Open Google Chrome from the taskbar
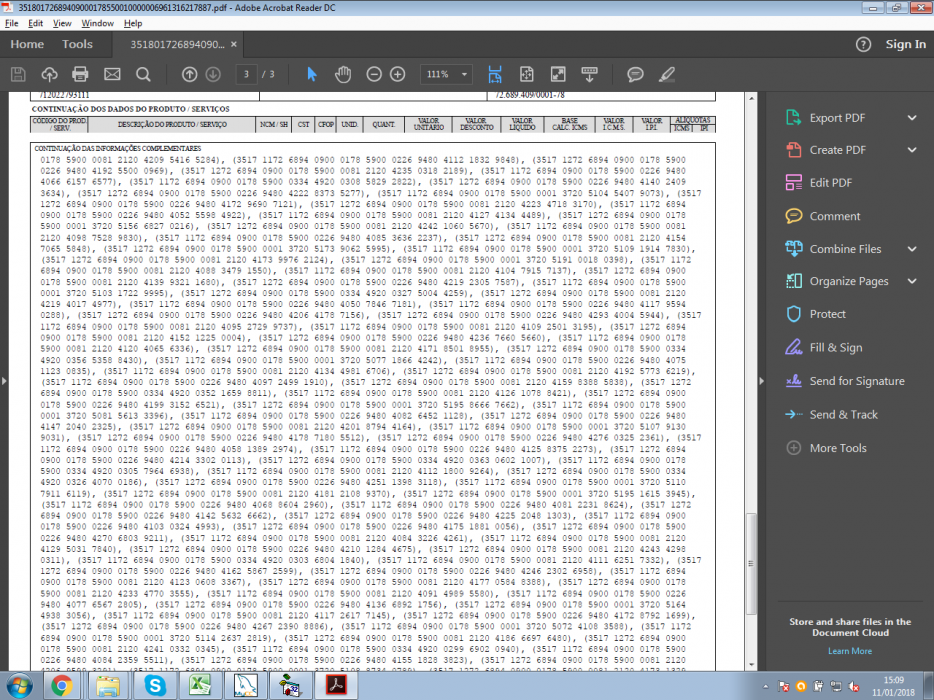 pyautogui.click(x=61, y=686)
